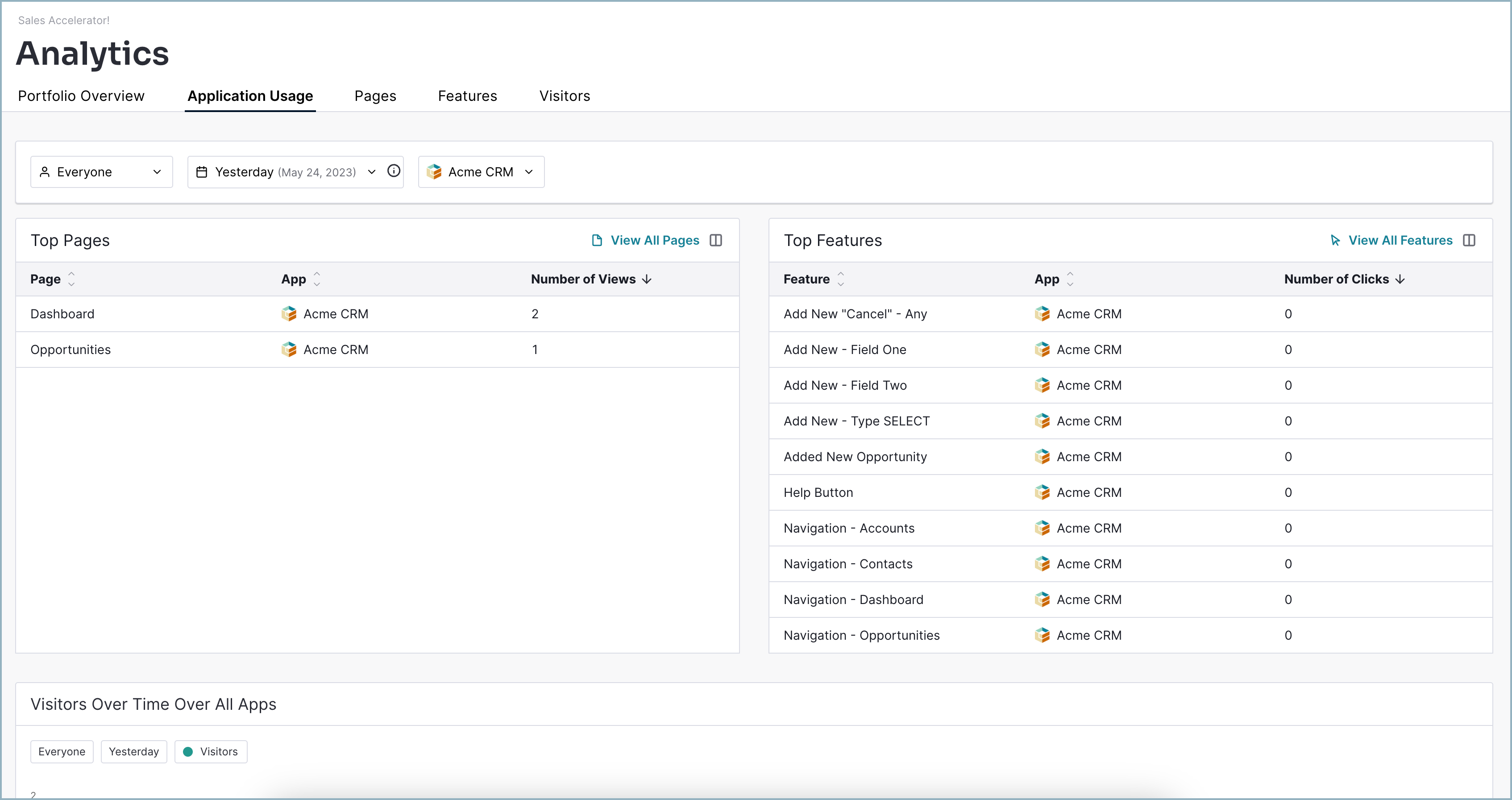Click Acme CRM icon in Help Button row

coord(1042,492)
